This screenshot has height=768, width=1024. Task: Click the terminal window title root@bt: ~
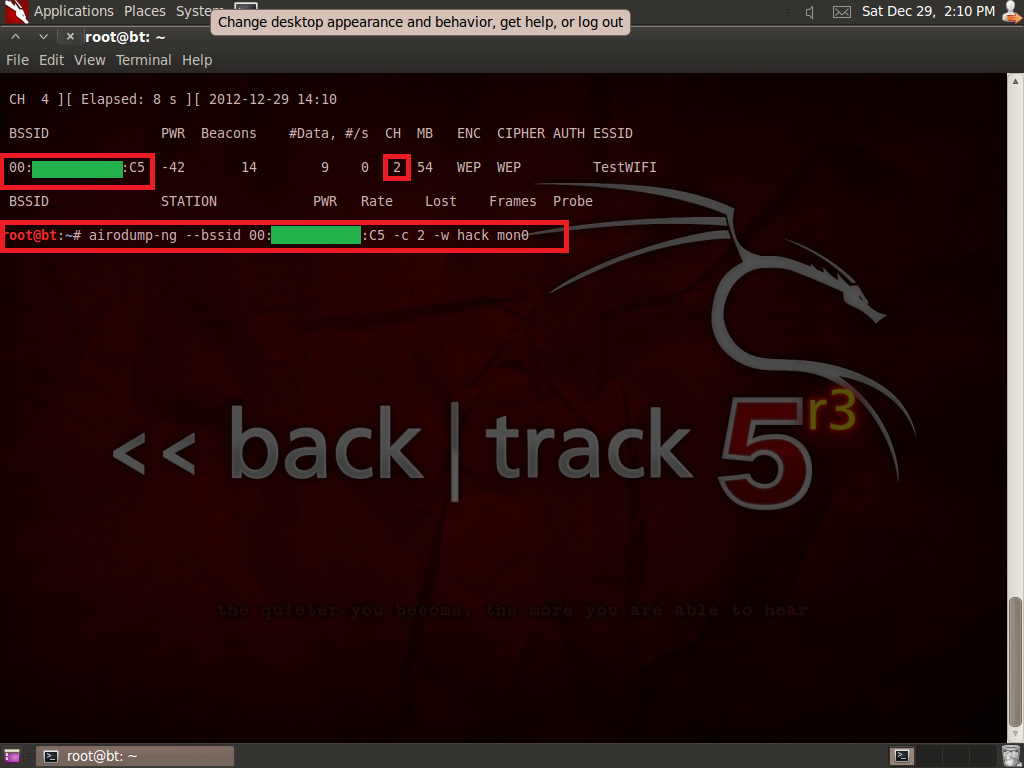[125, 37]
